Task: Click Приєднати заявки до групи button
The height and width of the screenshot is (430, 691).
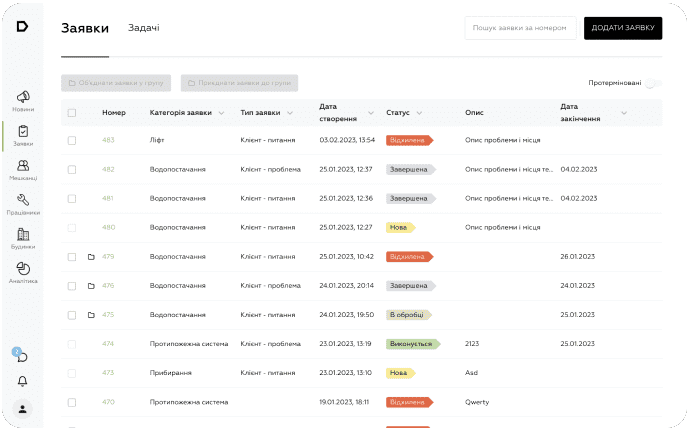Action: [239, 83]
